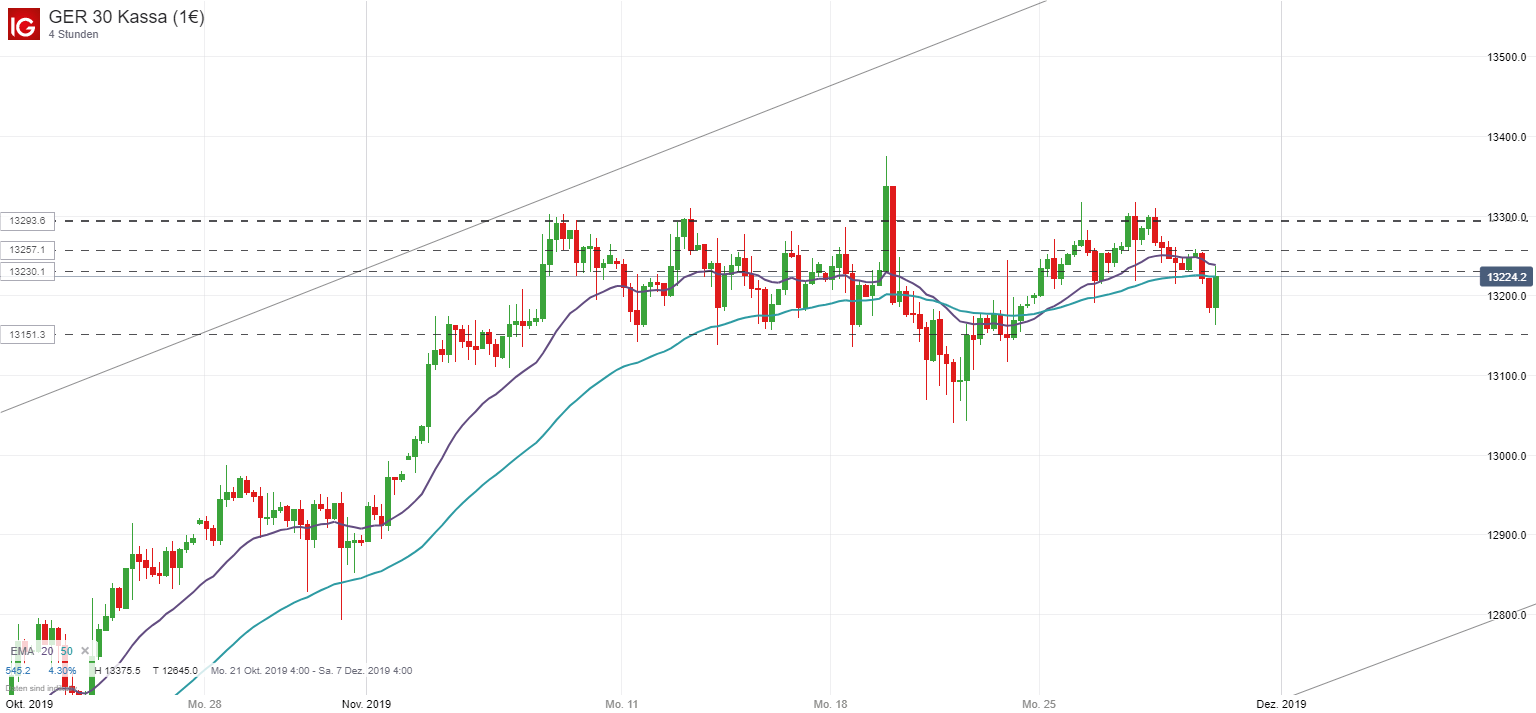Remove the EMA indicator with the X

click(x=85, y=651)
